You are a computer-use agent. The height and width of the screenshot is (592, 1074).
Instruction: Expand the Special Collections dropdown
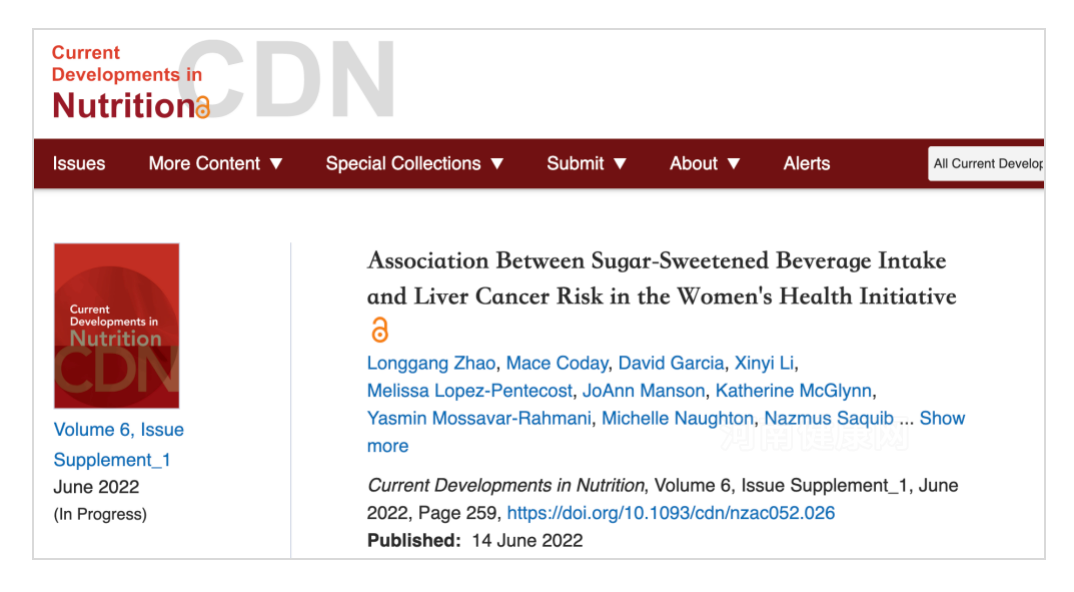[414, 164]
